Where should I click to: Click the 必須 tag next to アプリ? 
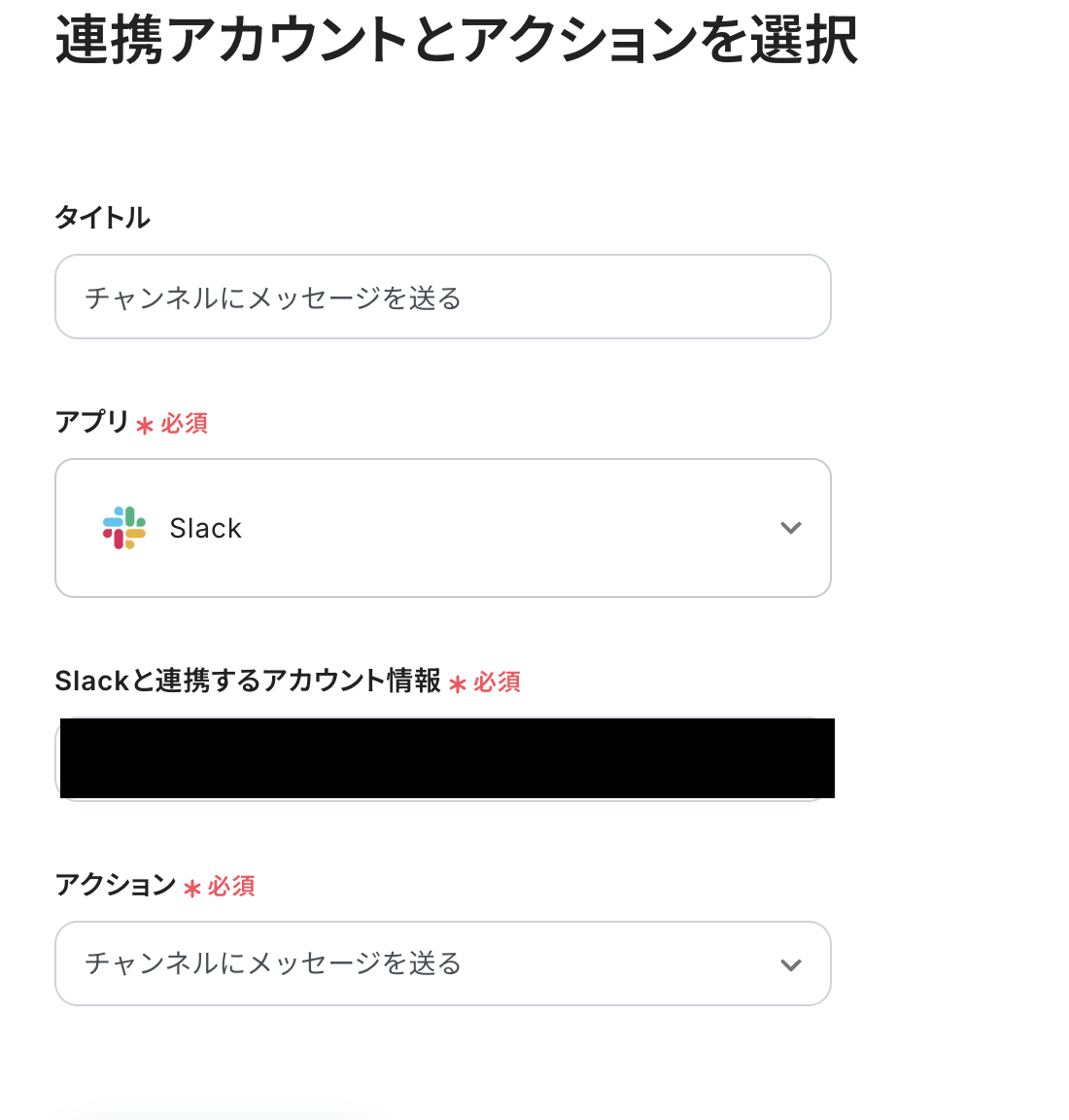tap(185, 424)
